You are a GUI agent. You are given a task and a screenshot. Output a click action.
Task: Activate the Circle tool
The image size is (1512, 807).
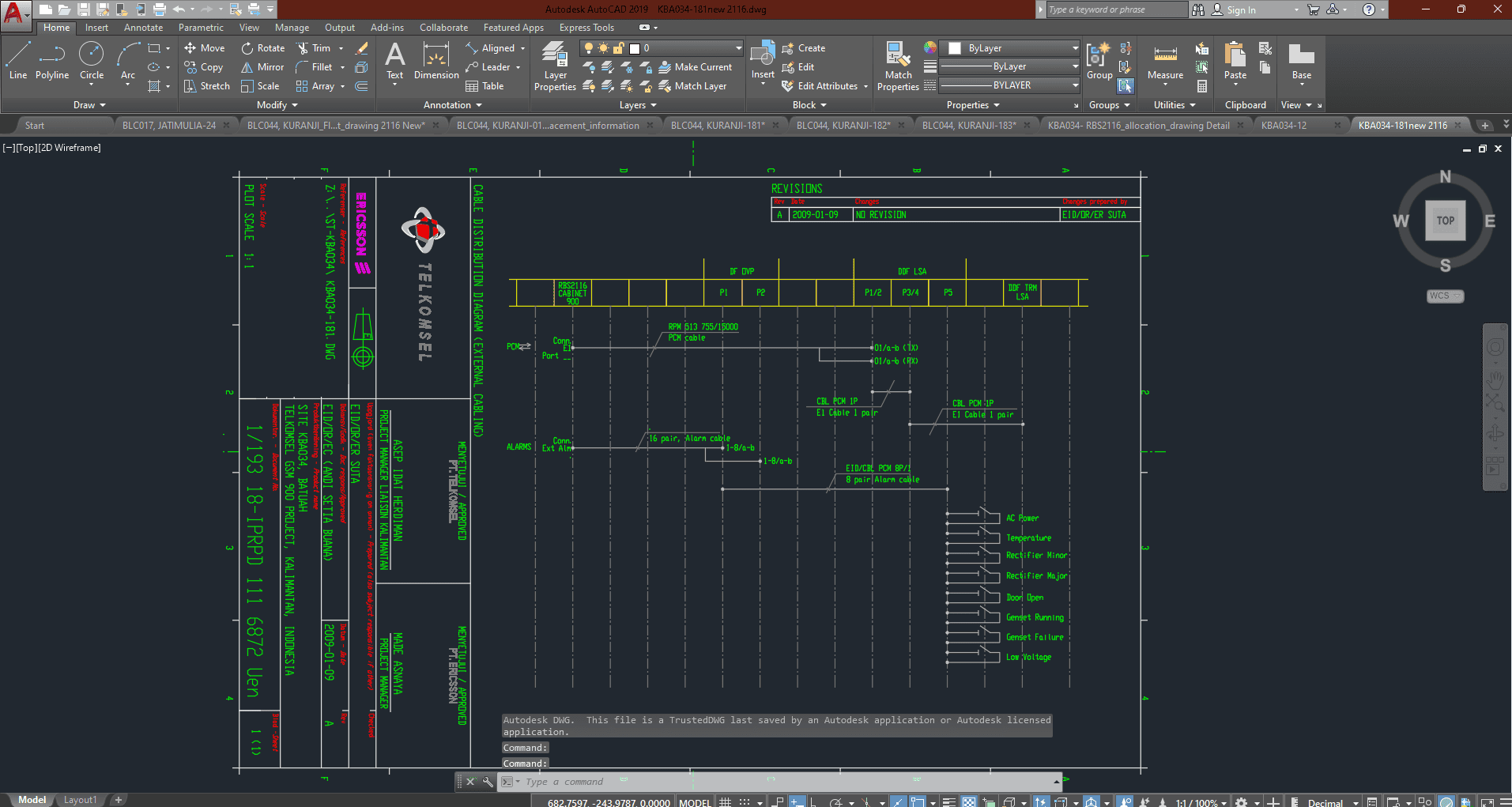(92, 61)
